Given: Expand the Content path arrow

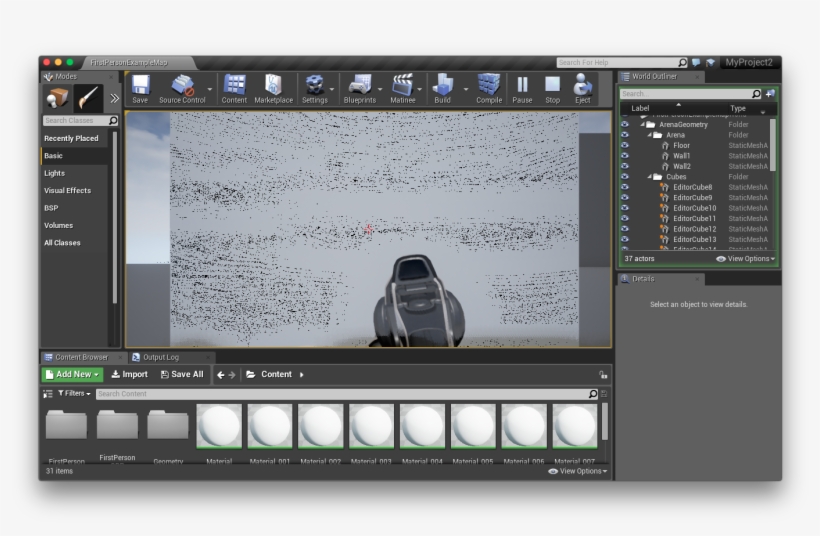Looking at the screenshot, I should [302, 374].
